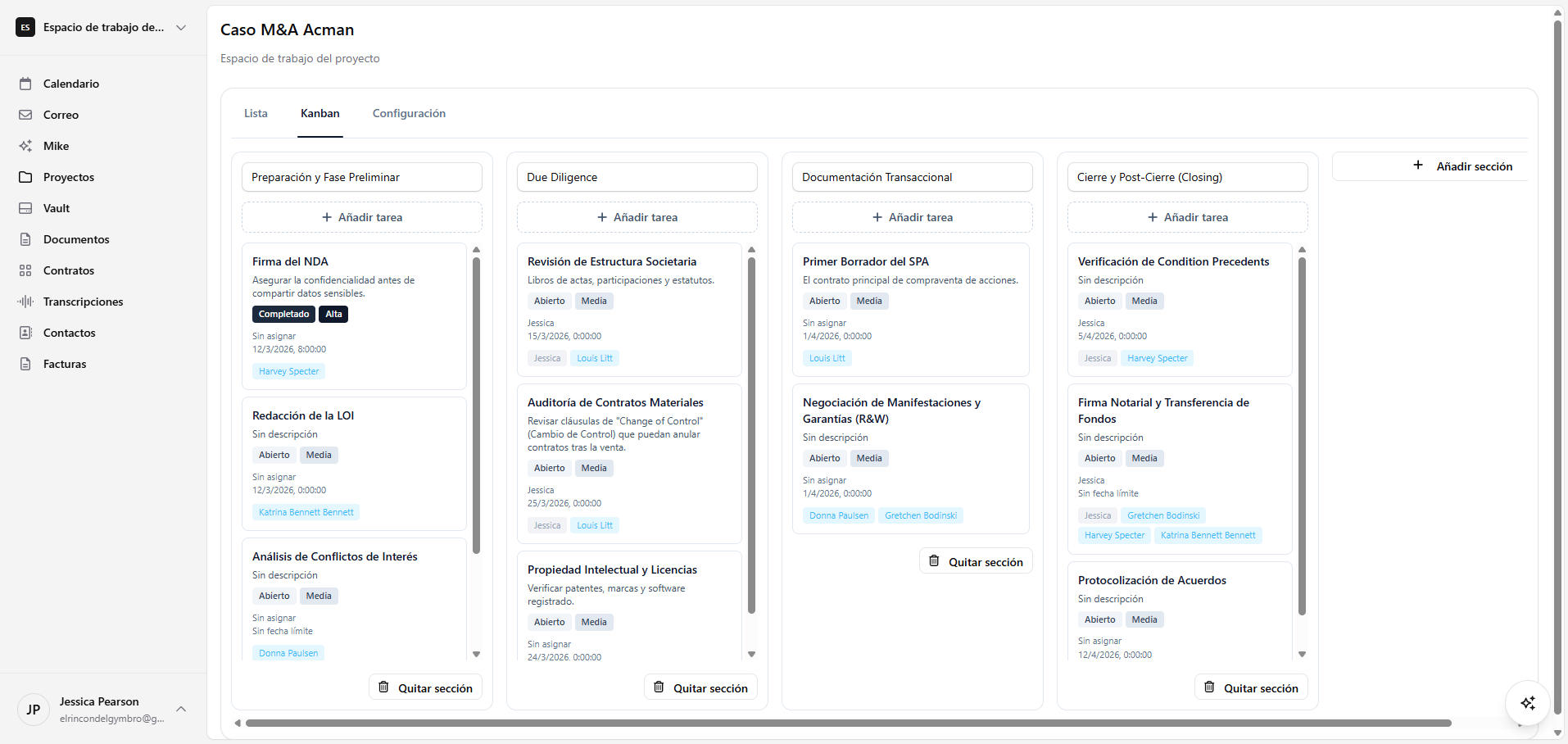This screenshot has width=1568, height=744.
Task: Open the Calendario sidebar icon
Action: pyautogui.click(x=25, y=83)
